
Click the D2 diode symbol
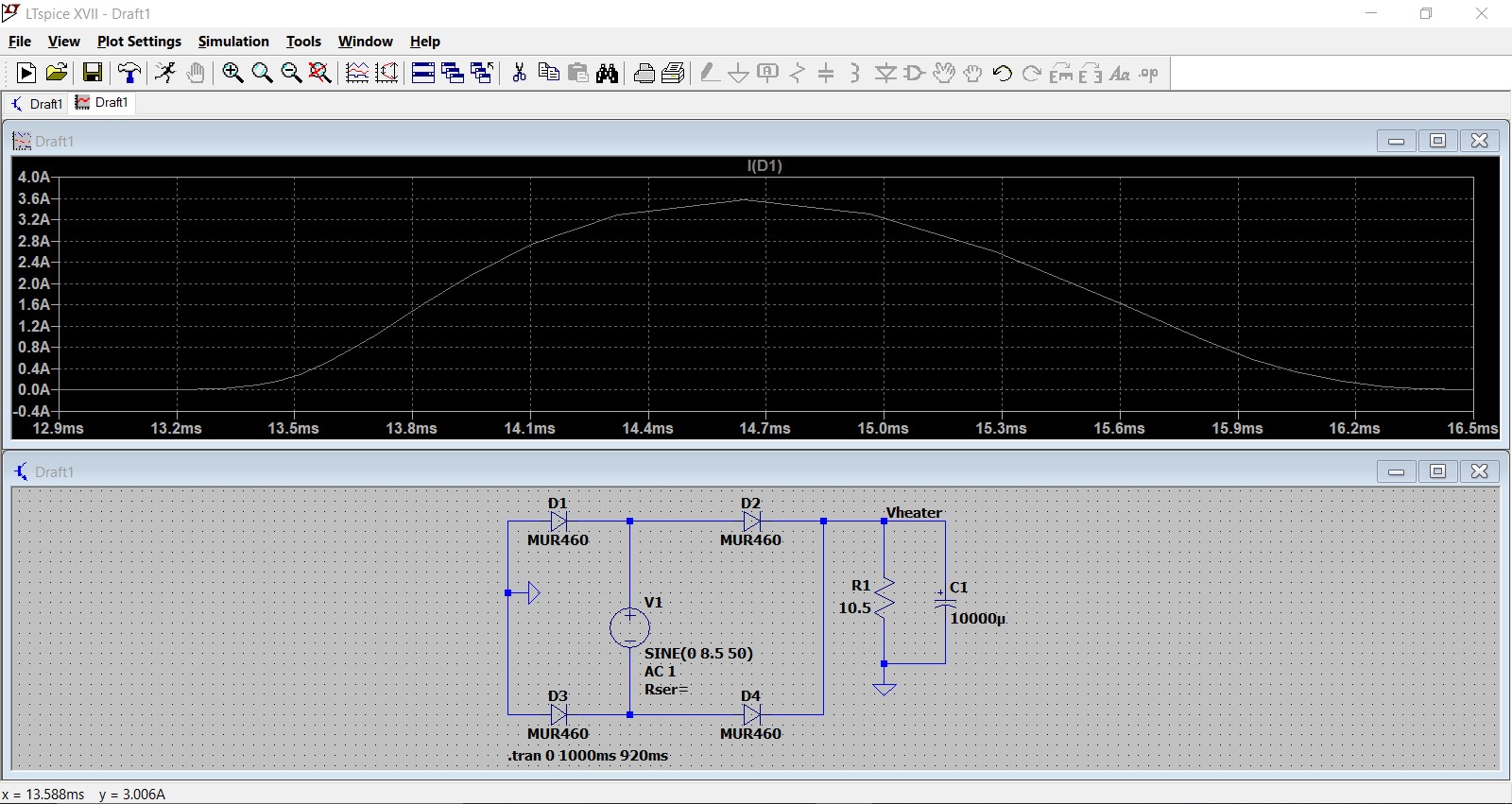751,521
